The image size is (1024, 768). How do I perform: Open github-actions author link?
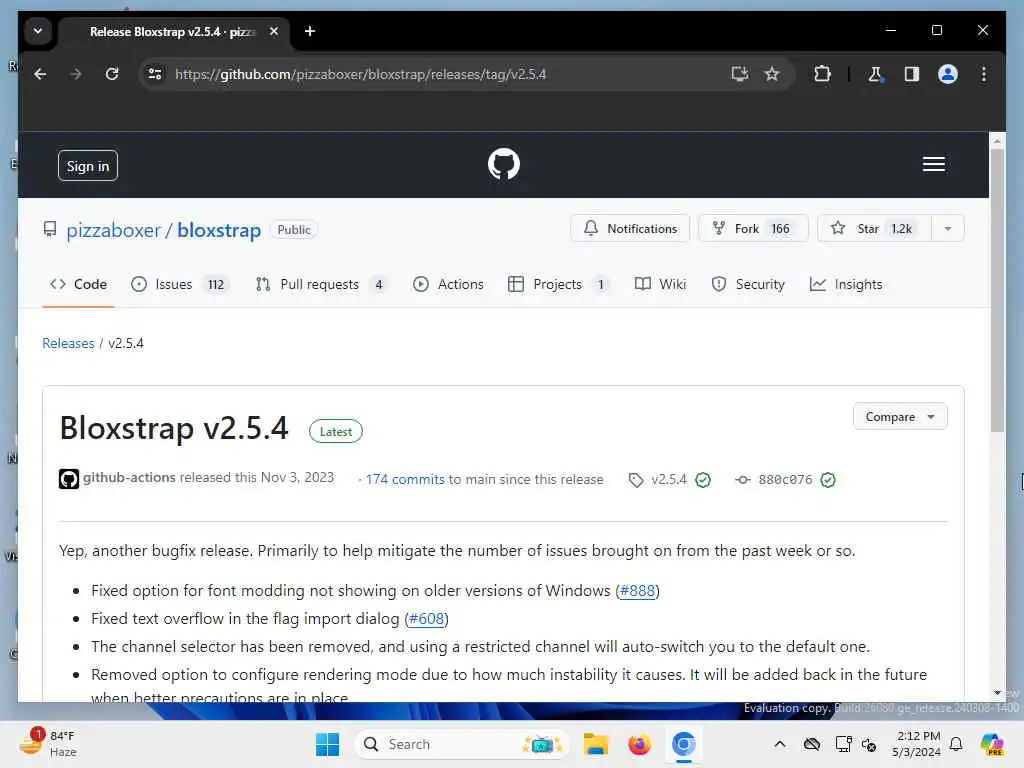[129, 477]
